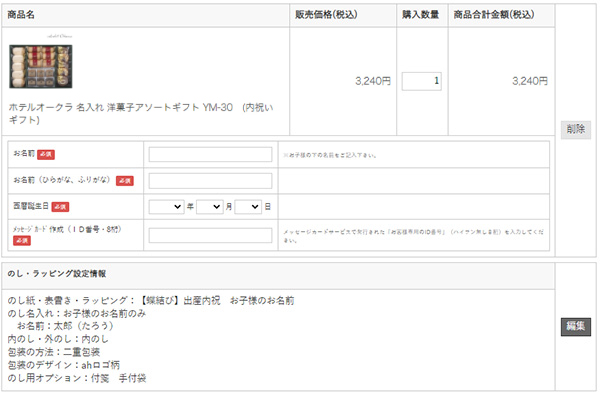Select the 商品合計金額(税込) column header
600x394 pixels.
494,15
